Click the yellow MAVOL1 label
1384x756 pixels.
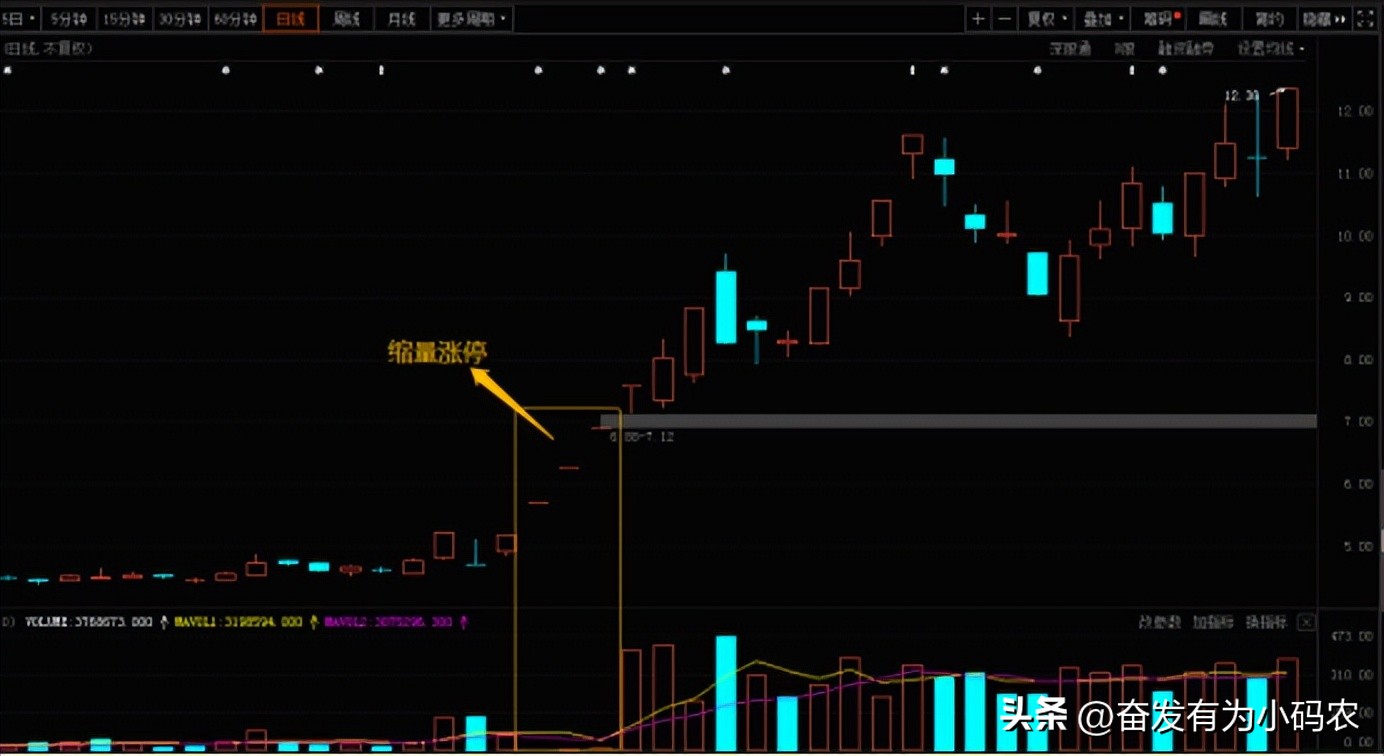tap(238, 622)
